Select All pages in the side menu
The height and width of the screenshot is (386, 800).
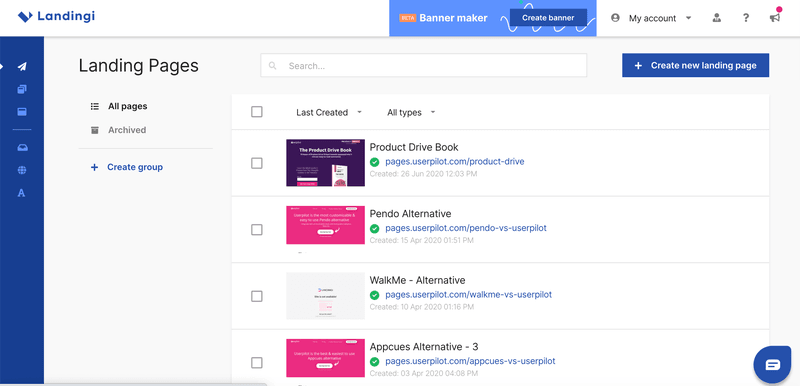click(128, 107)
